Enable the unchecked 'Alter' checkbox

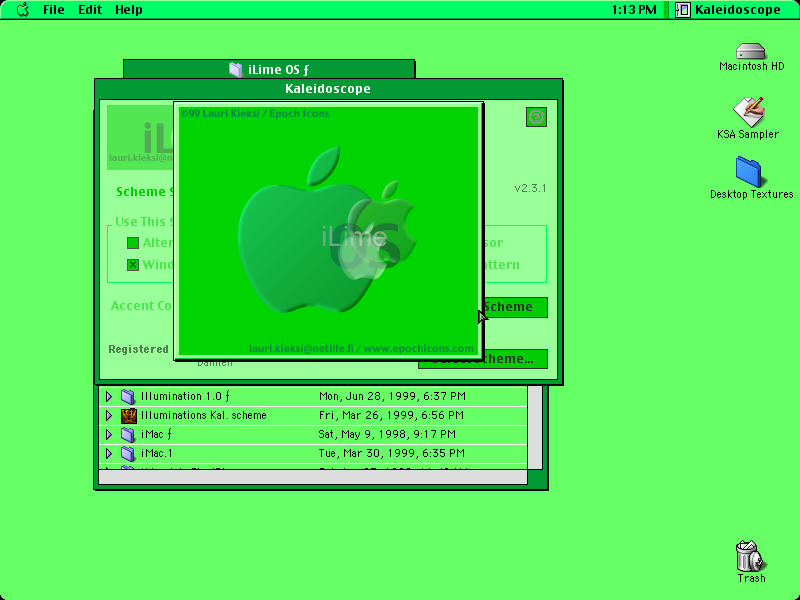click(133, 243)
